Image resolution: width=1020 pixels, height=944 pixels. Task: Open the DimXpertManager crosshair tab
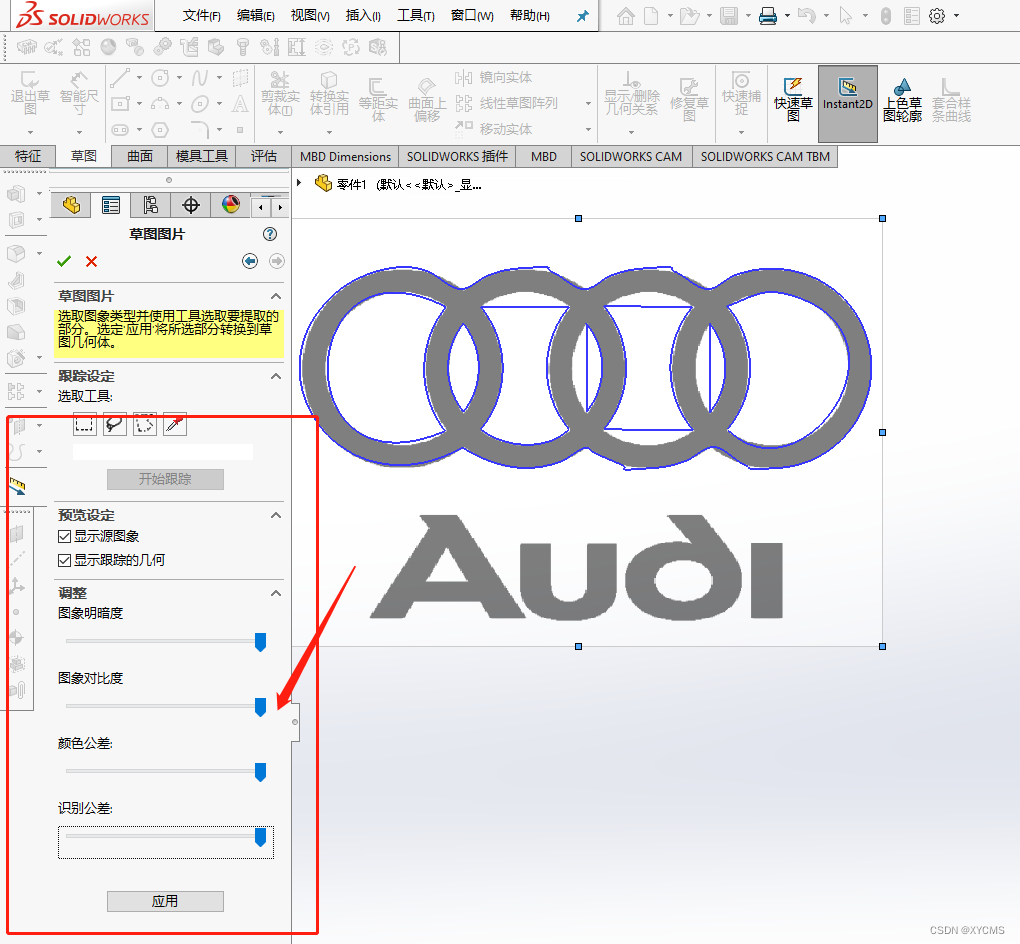[191, 206]
